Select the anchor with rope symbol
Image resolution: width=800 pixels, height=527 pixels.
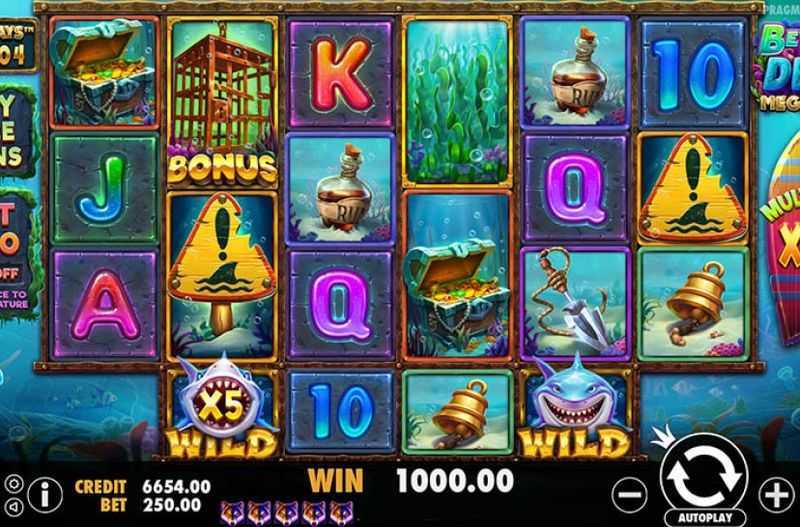576,304
